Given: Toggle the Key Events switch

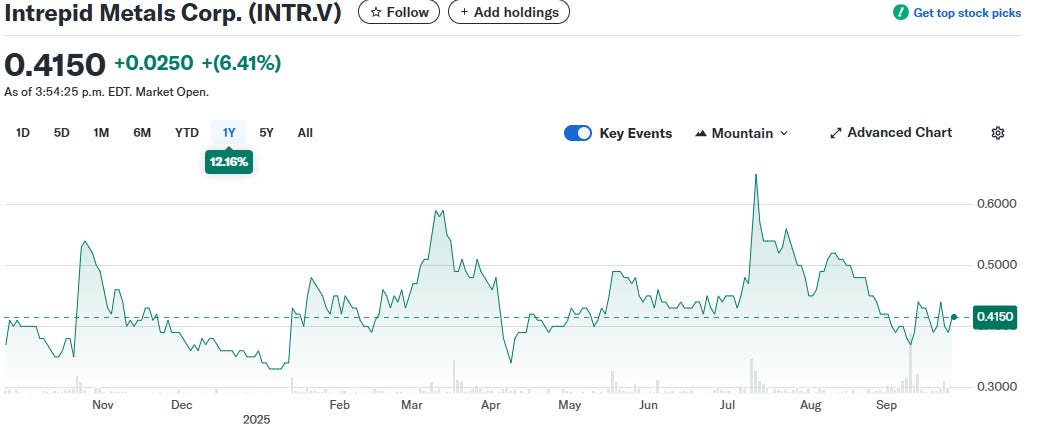Looking at the screenshot, I should click(578, 133).
